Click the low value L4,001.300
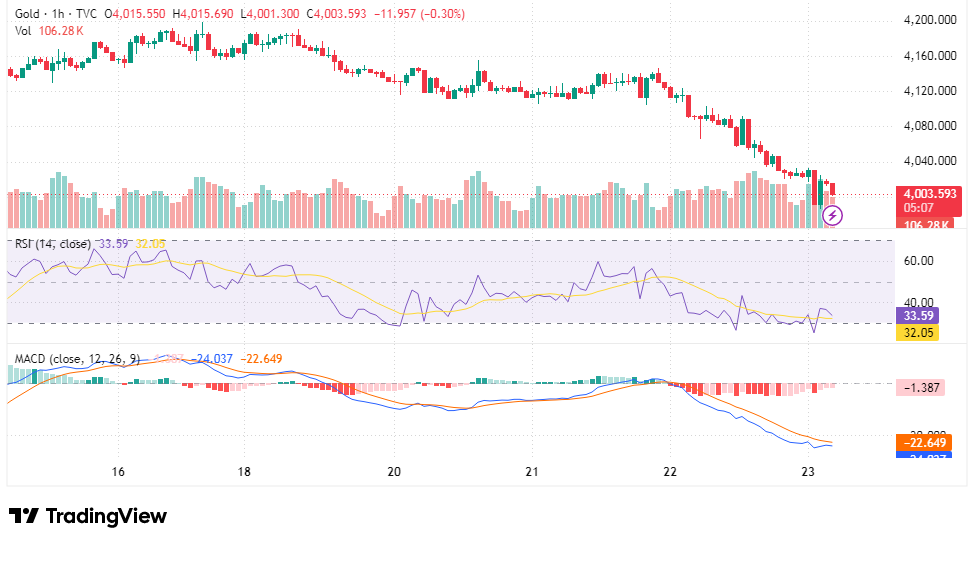The height and width of the screenshot is (574, 980). (x=270, y=14)
